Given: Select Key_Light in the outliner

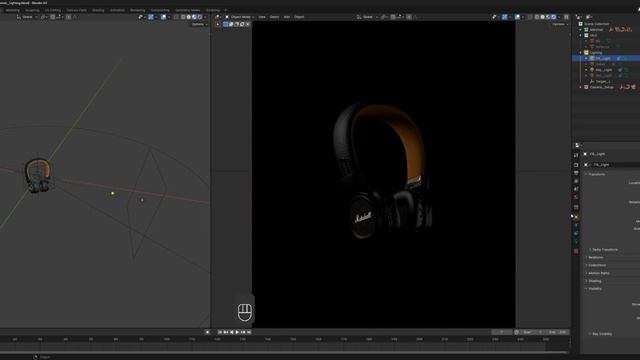Looking at the screenshot, I should pyautogui.click(x=604, y=70).
